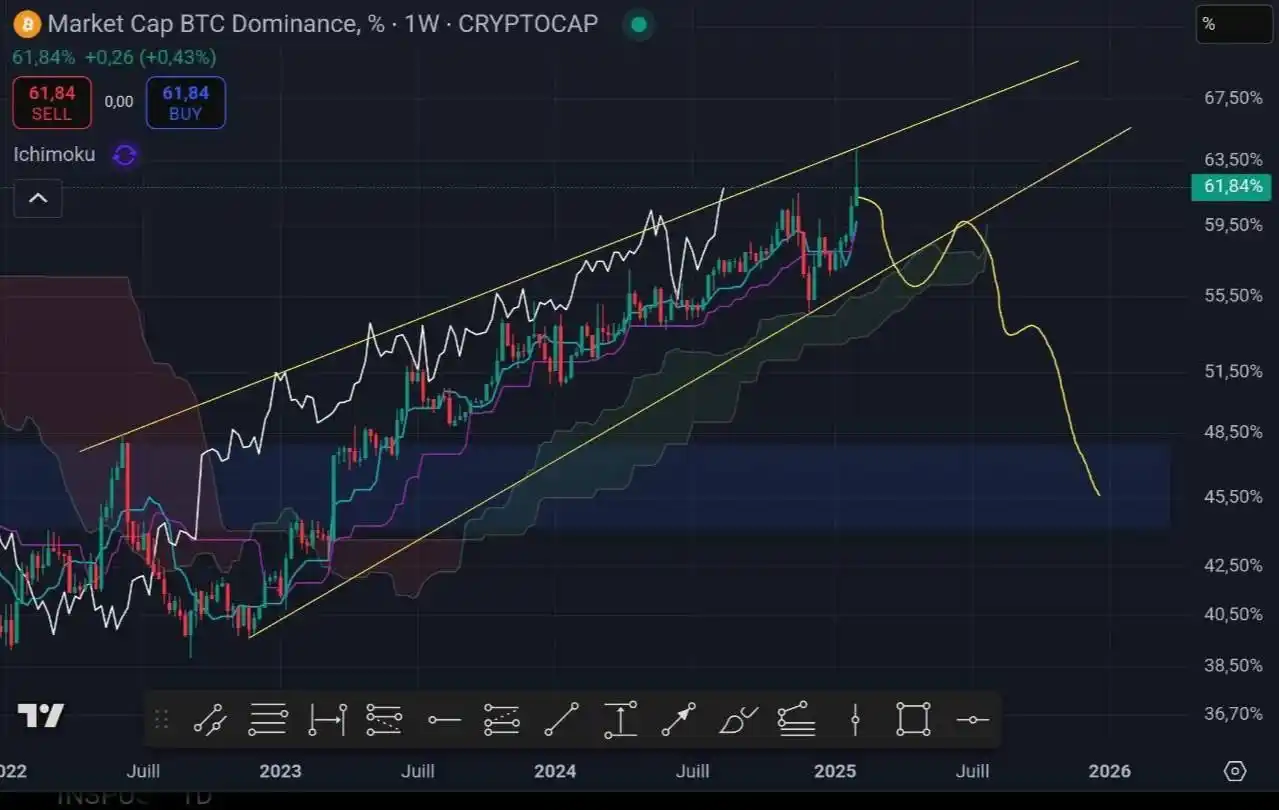Click the TradingView logo
The image size is (1279, 810).
pos(41,716)
